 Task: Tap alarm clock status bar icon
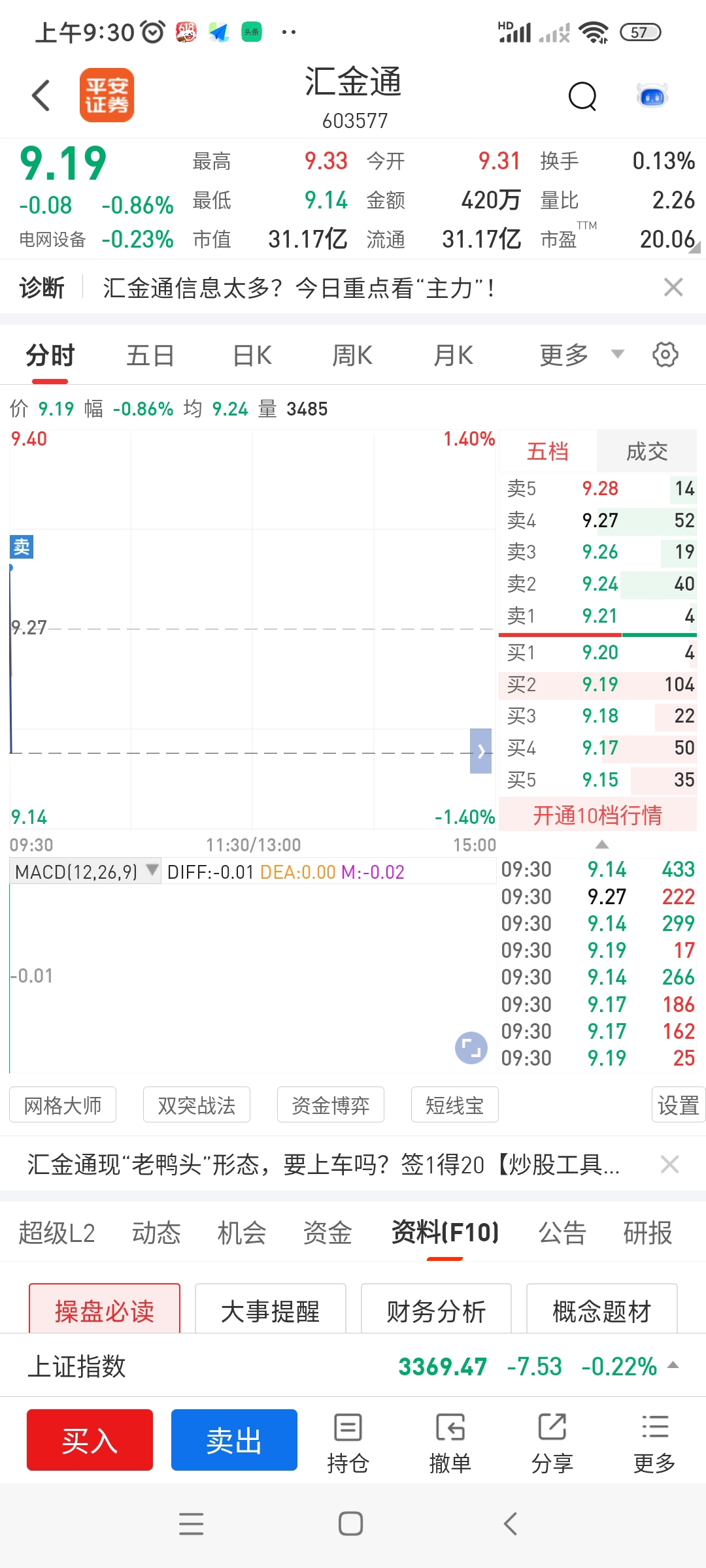(153, 31)
